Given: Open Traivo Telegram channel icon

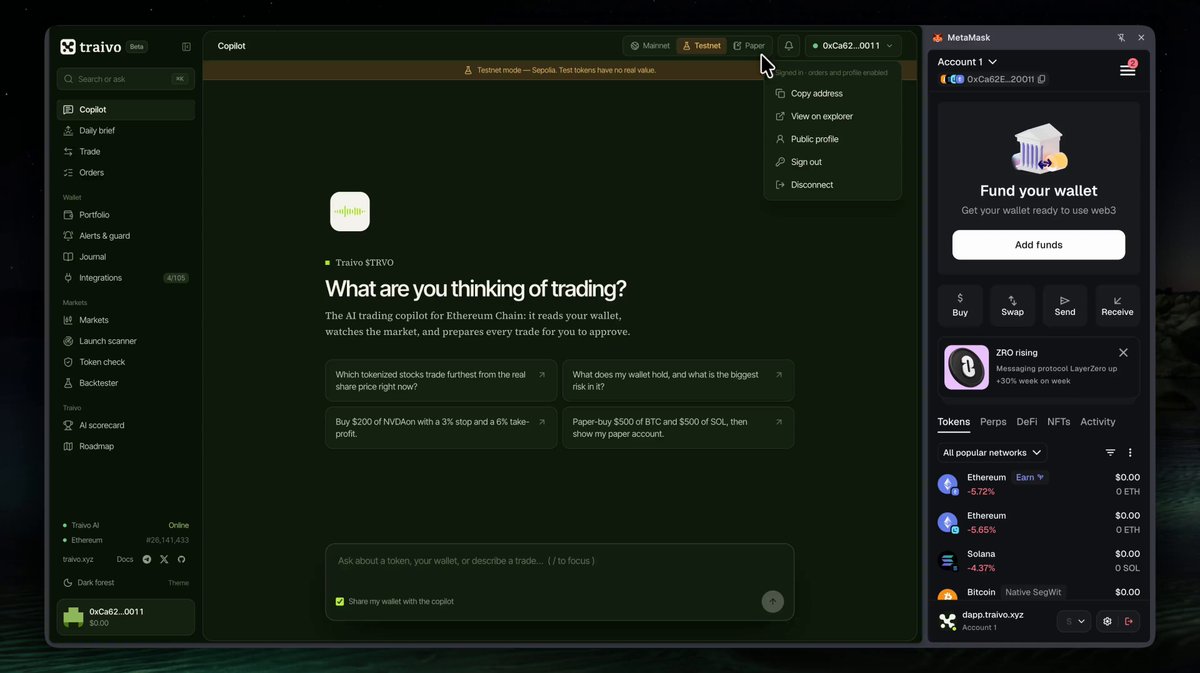Looking at the screenshot, I should [147, 559].
